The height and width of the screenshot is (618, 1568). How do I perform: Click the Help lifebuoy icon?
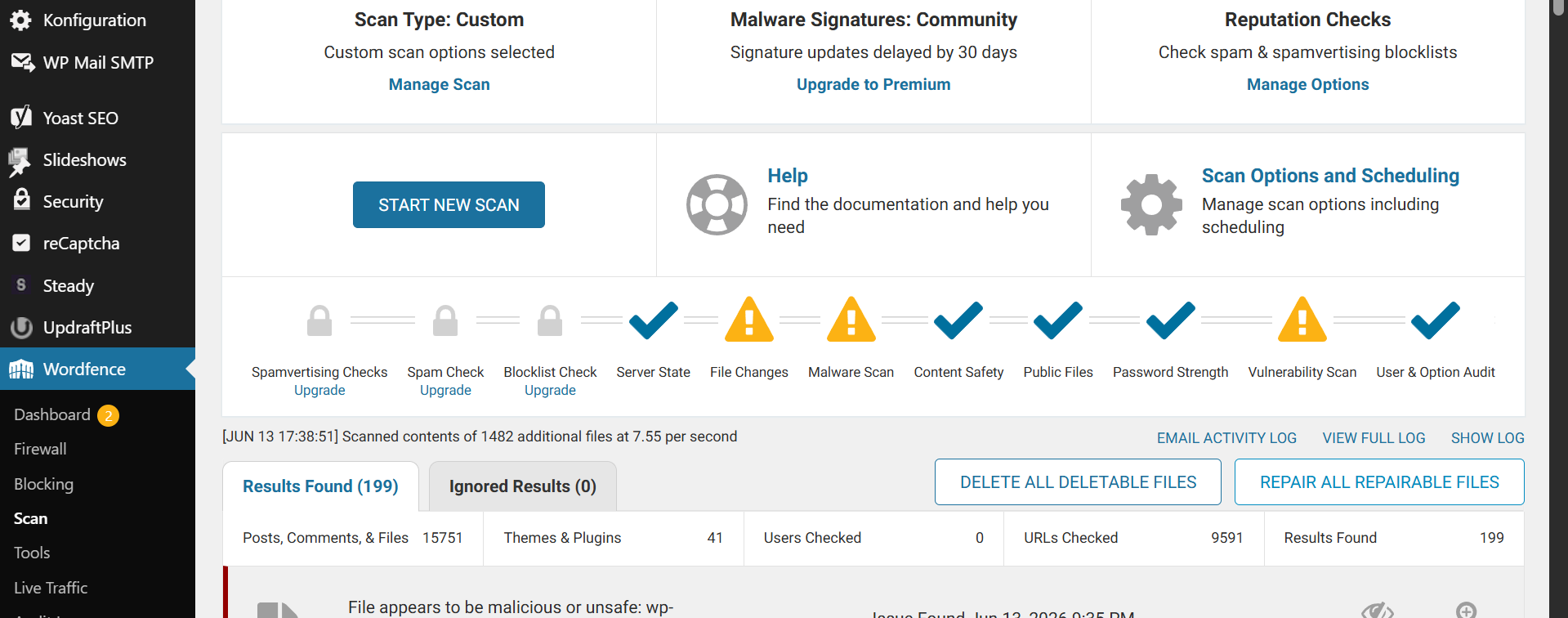pyautogui.click(x=717, y=204)
